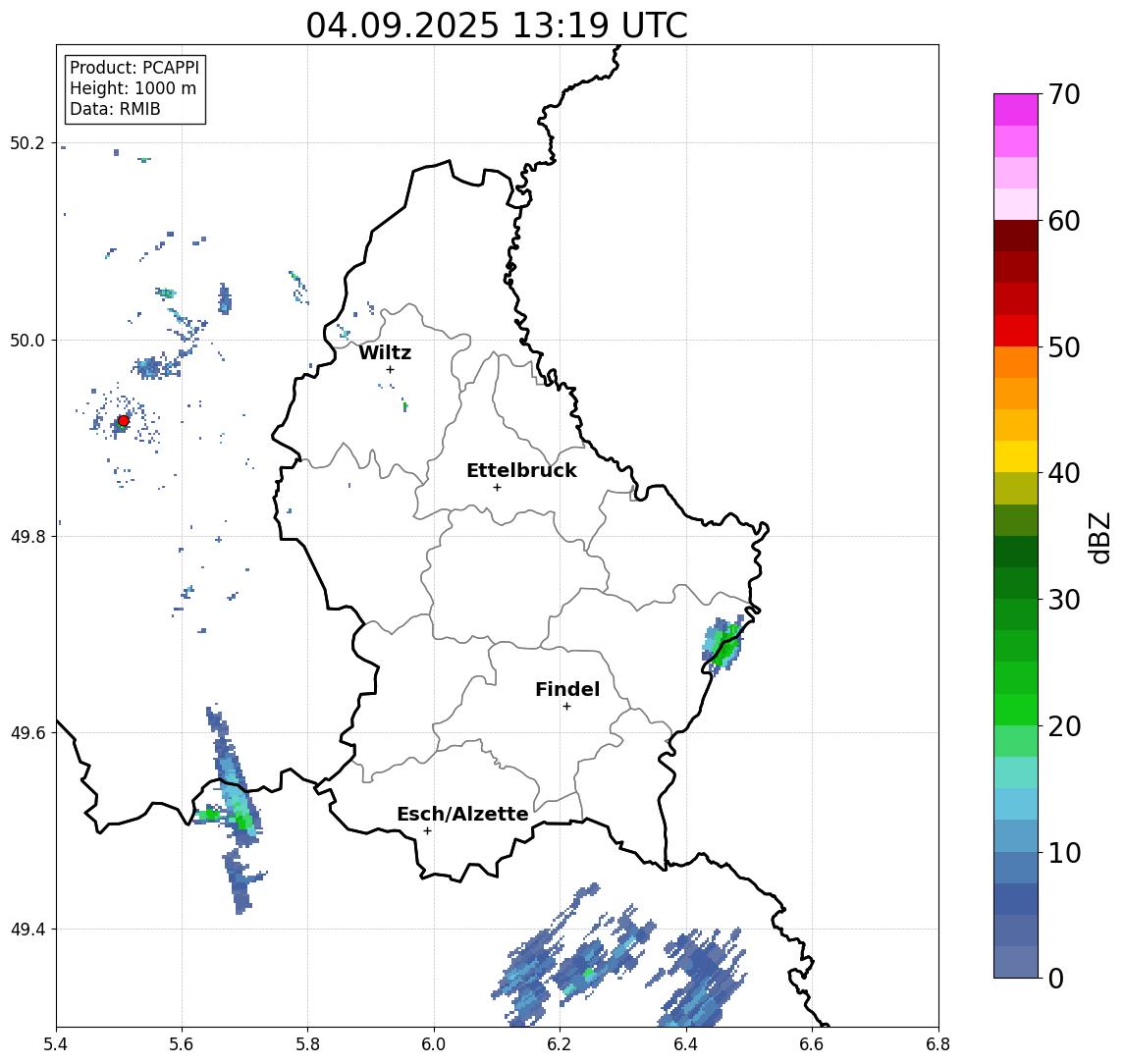Click the red circle marker west of Wiltz
The image size is (1124, 1064).
124,421
